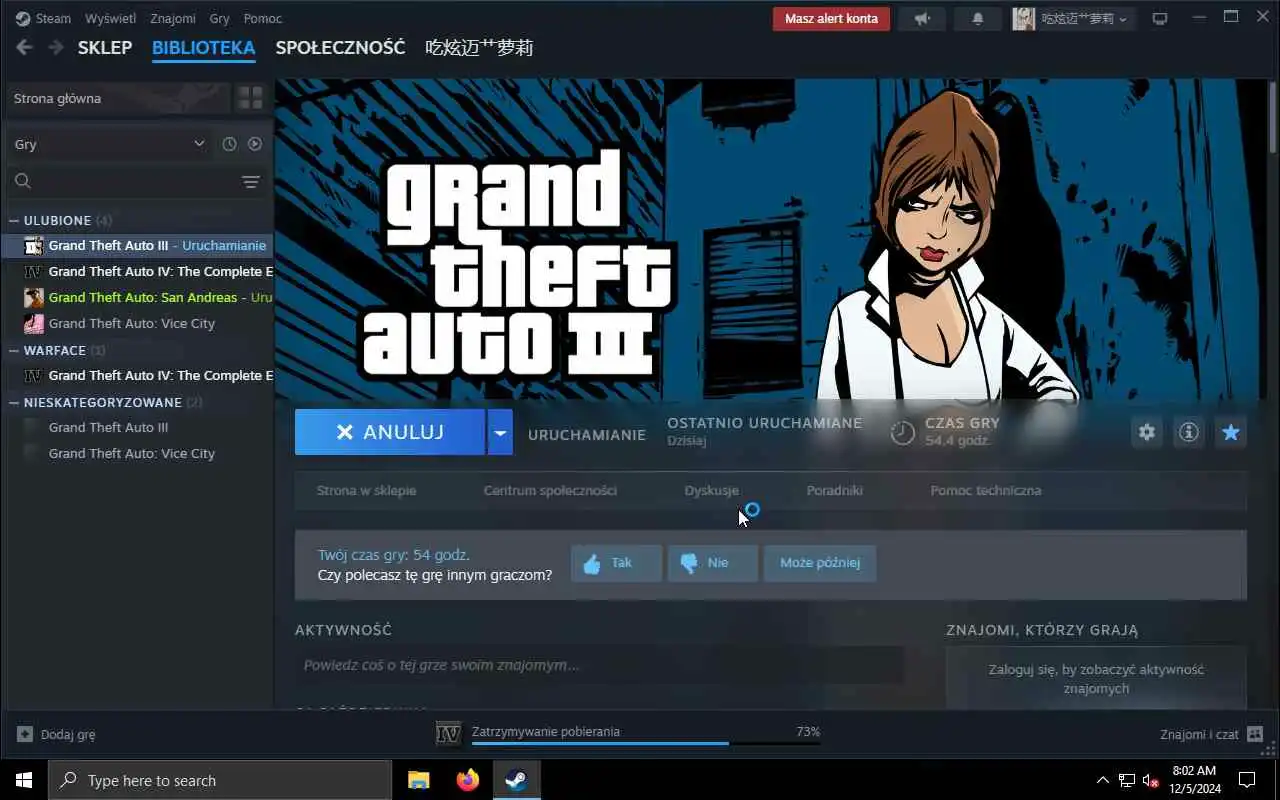This screenshot has width=1280, height=800.
Task: Open the launch options dropdown arrow
Action: tap(500, 432)
